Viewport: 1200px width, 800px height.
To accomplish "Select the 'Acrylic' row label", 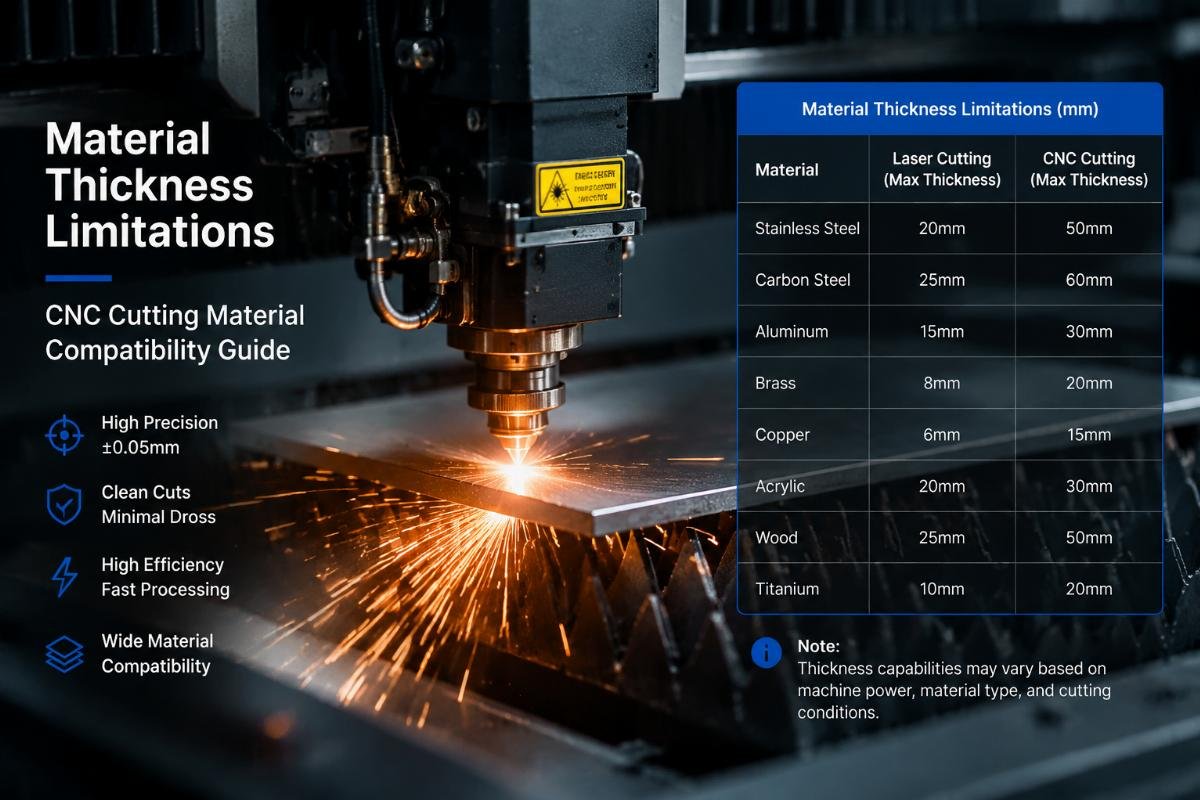I will coord(780,486).
